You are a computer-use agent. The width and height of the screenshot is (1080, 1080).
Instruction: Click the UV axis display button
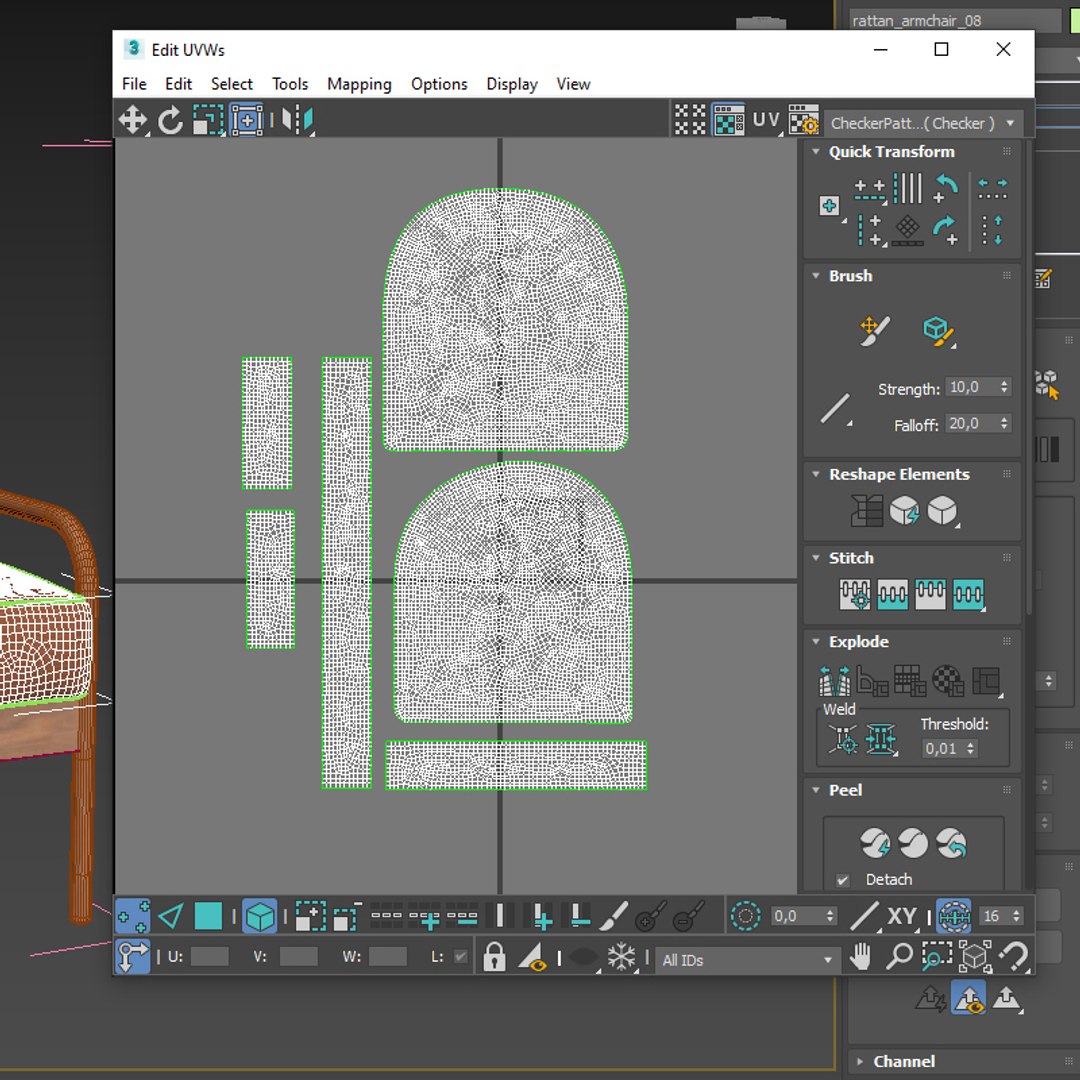pos(767,120)
